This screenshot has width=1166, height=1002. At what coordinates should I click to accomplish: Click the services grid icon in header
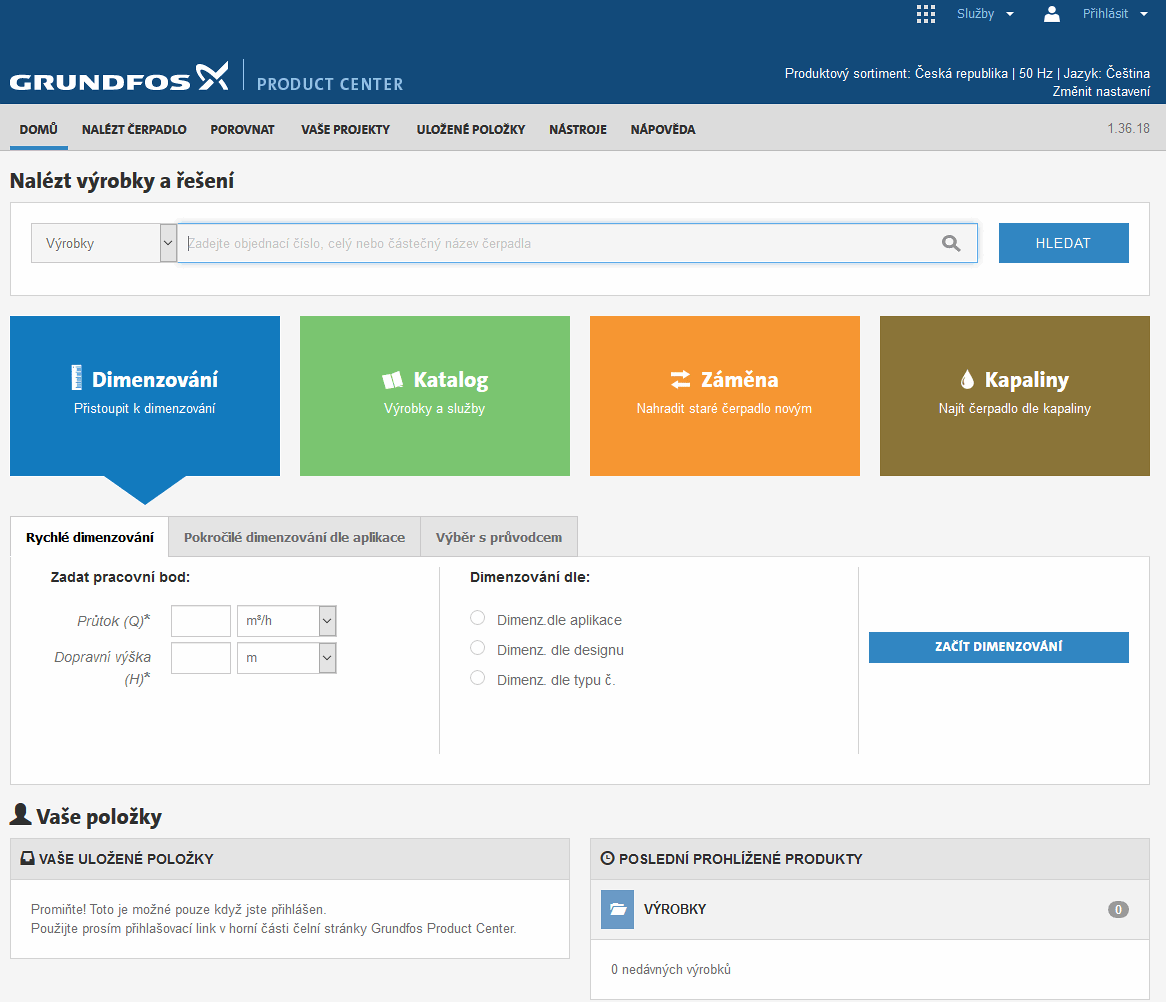point(926,14)
